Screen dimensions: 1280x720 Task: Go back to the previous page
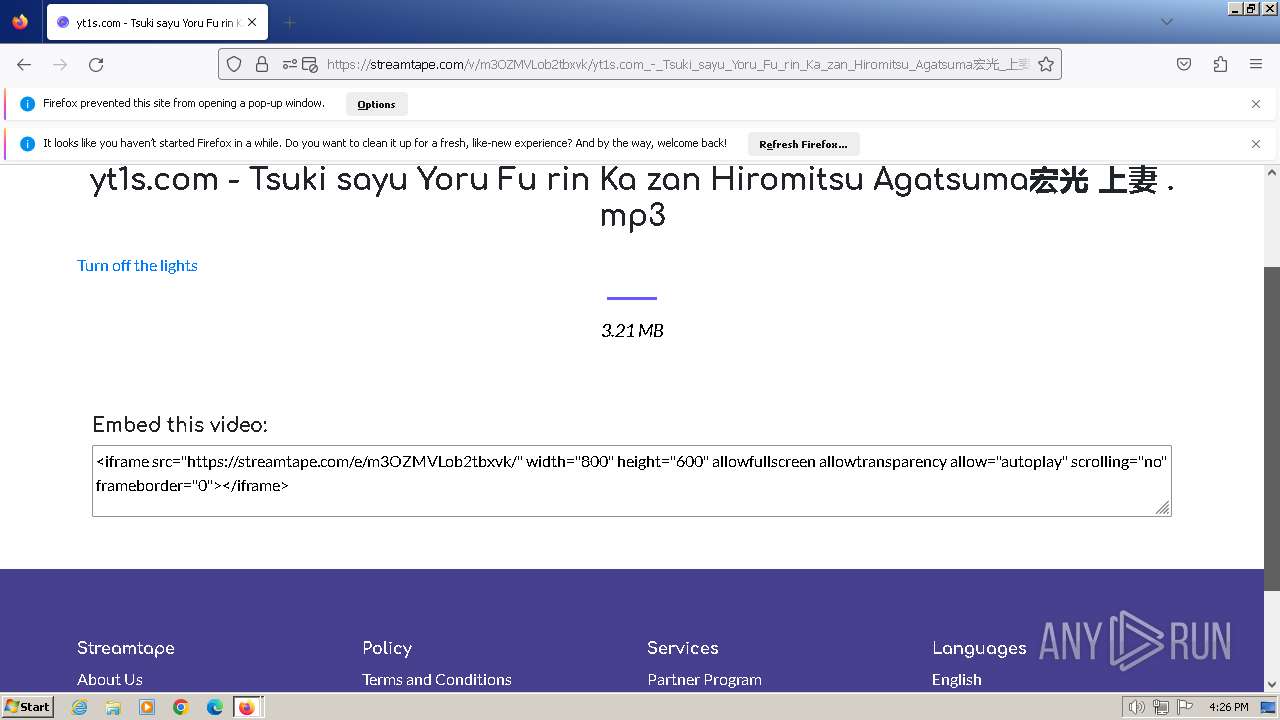click(24, 64)
